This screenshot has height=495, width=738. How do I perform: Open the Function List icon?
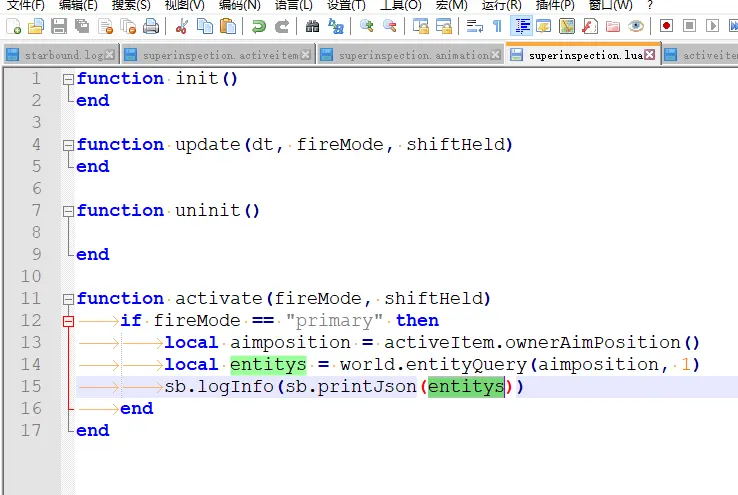(x=590, y=26)
